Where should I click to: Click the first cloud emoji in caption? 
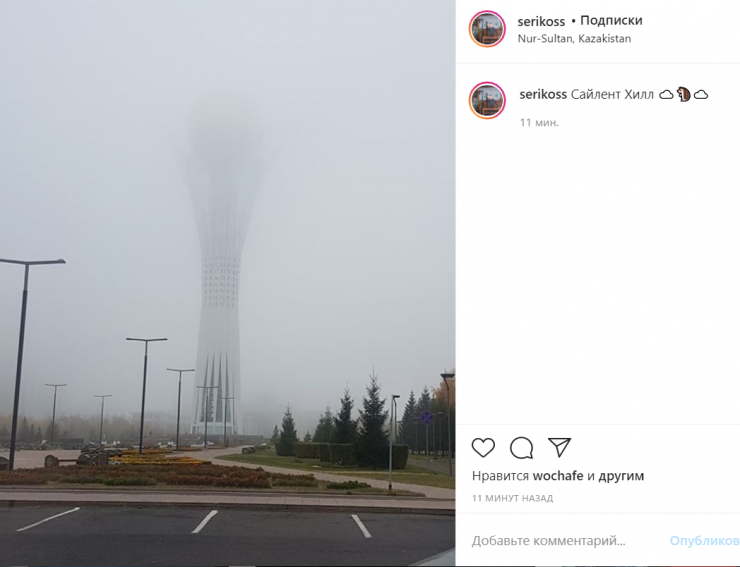pos(666,95)
